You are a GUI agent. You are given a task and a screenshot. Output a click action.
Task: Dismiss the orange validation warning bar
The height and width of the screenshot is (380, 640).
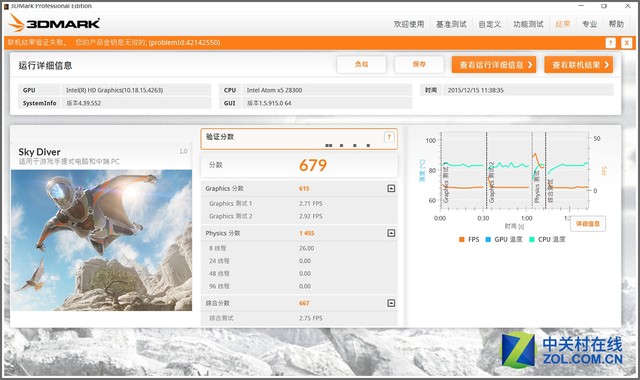click(x=627, y=42)
